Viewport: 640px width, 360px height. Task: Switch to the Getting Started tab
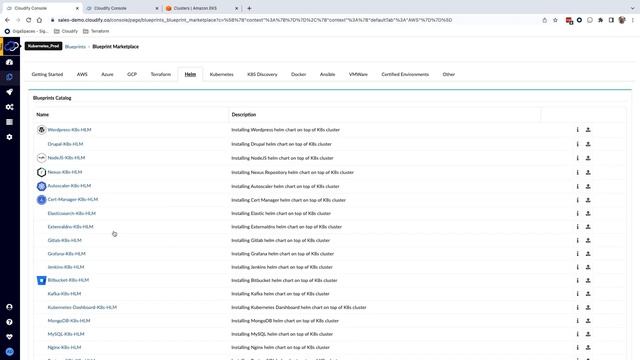coord(47,74)
